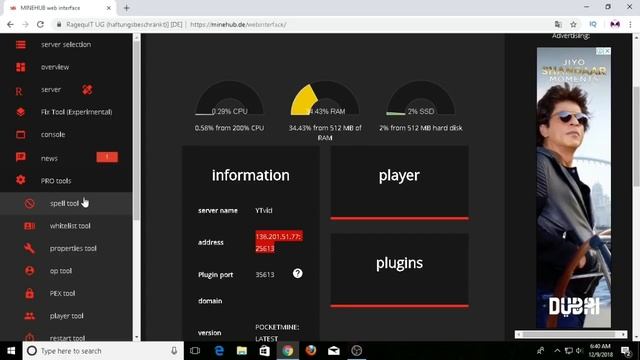The width and height of the screenshot is (640, 360).
Task: Click Plugin port value 35613
Action: [x=264, y=275]
